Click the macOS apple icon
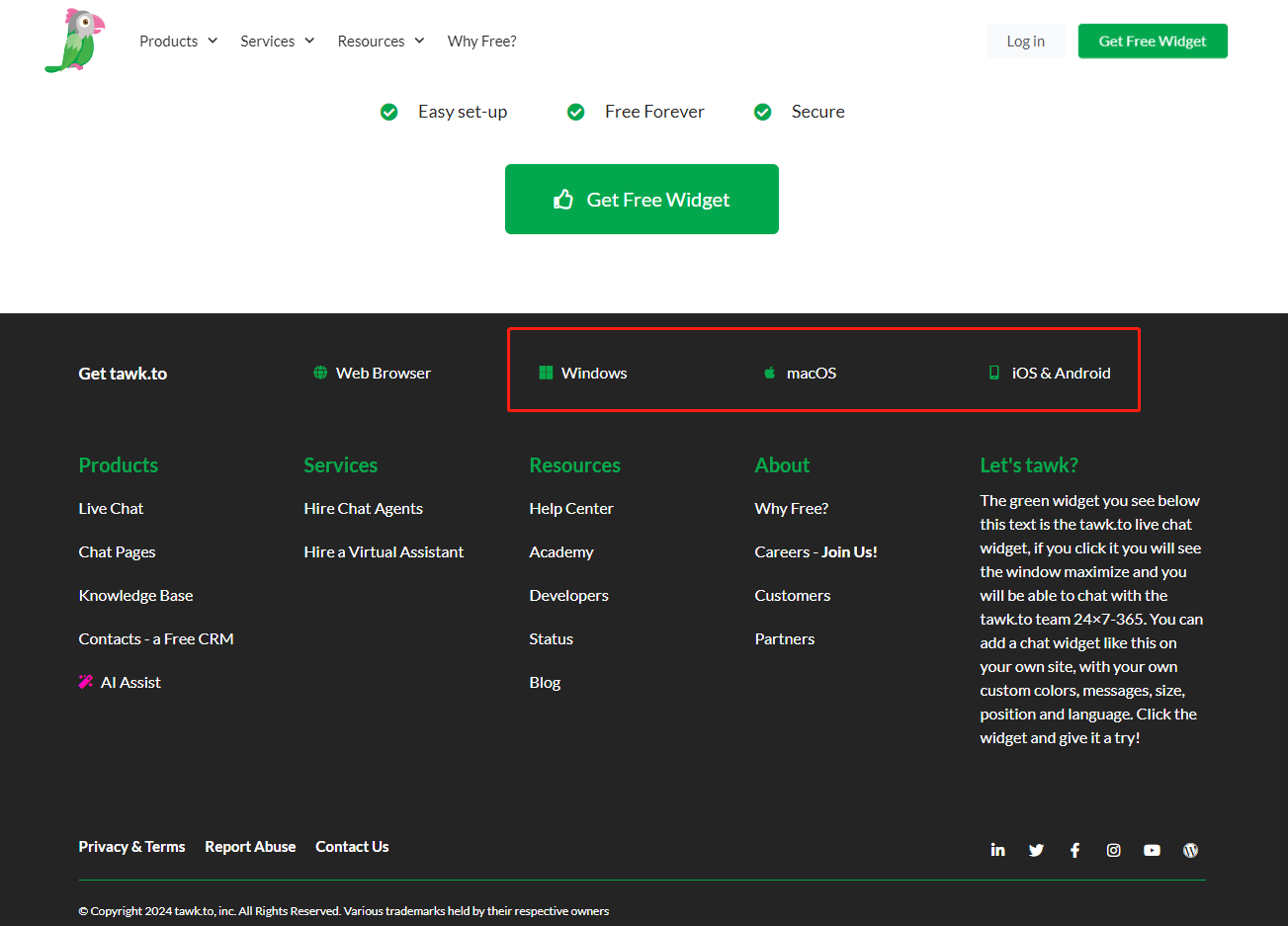 click(769, 373)
